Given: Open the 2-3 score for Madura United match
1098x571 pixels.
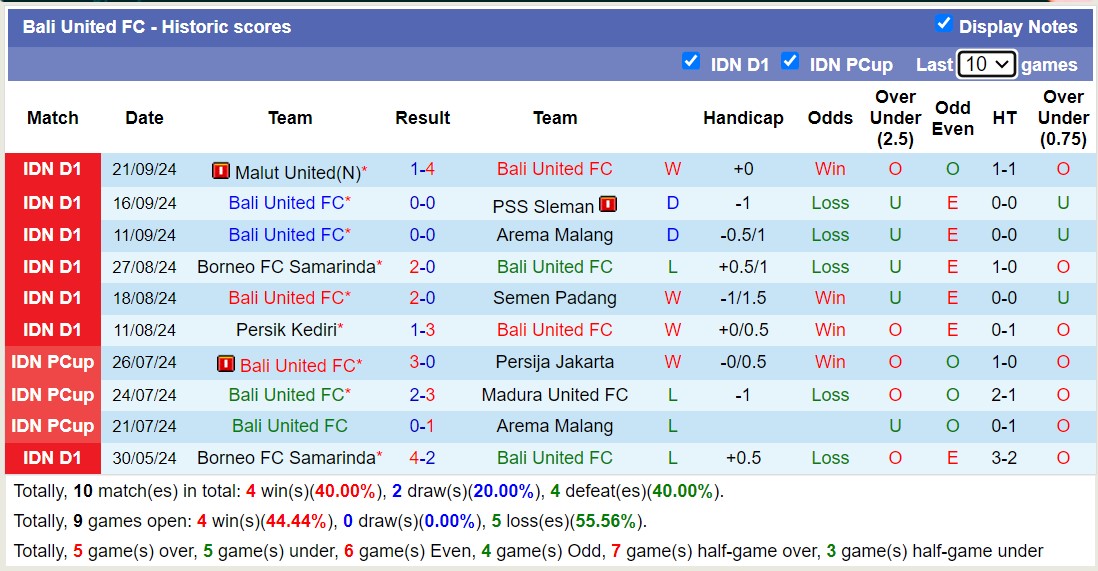Looking at the screenshot, I should click(422, 395).
